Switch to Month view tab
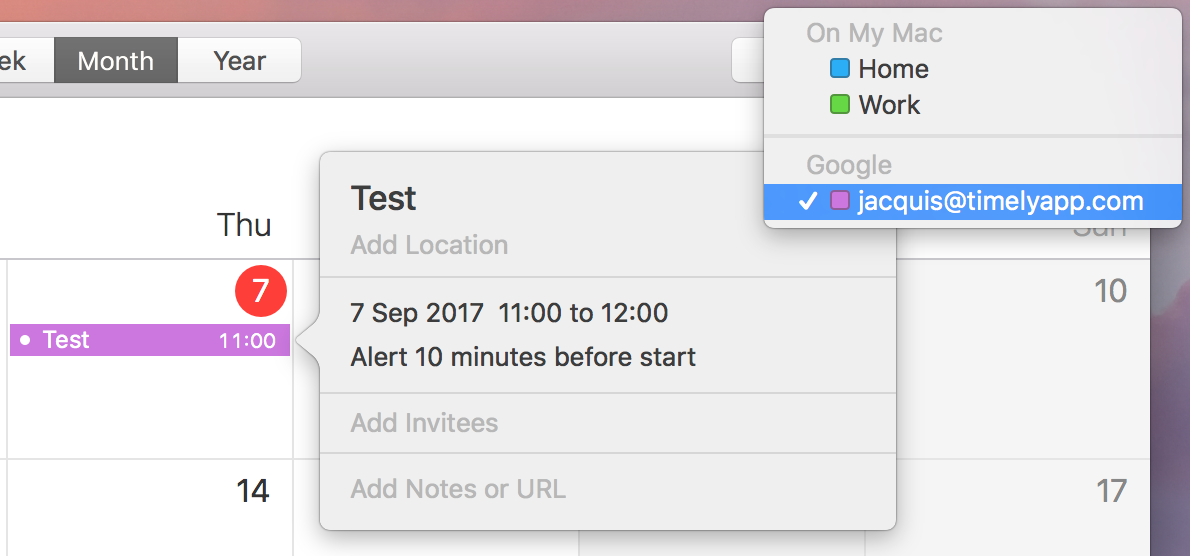Screen dimensions: 1190x556 [x=115, y=61]
